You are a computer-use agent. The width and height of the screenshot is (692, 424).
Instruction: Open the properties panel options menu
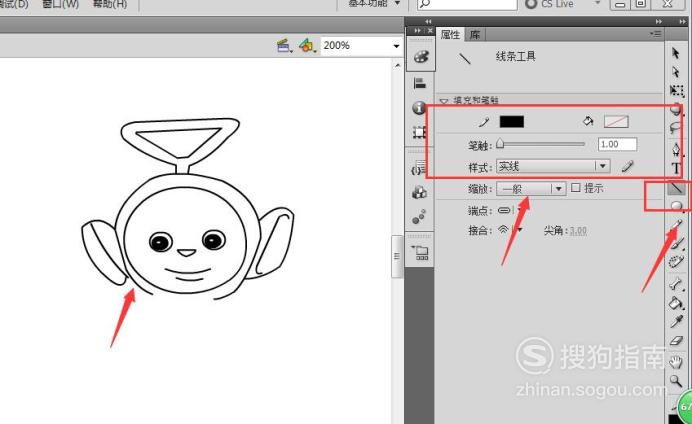pyautogui.click(x=655, y=34)
